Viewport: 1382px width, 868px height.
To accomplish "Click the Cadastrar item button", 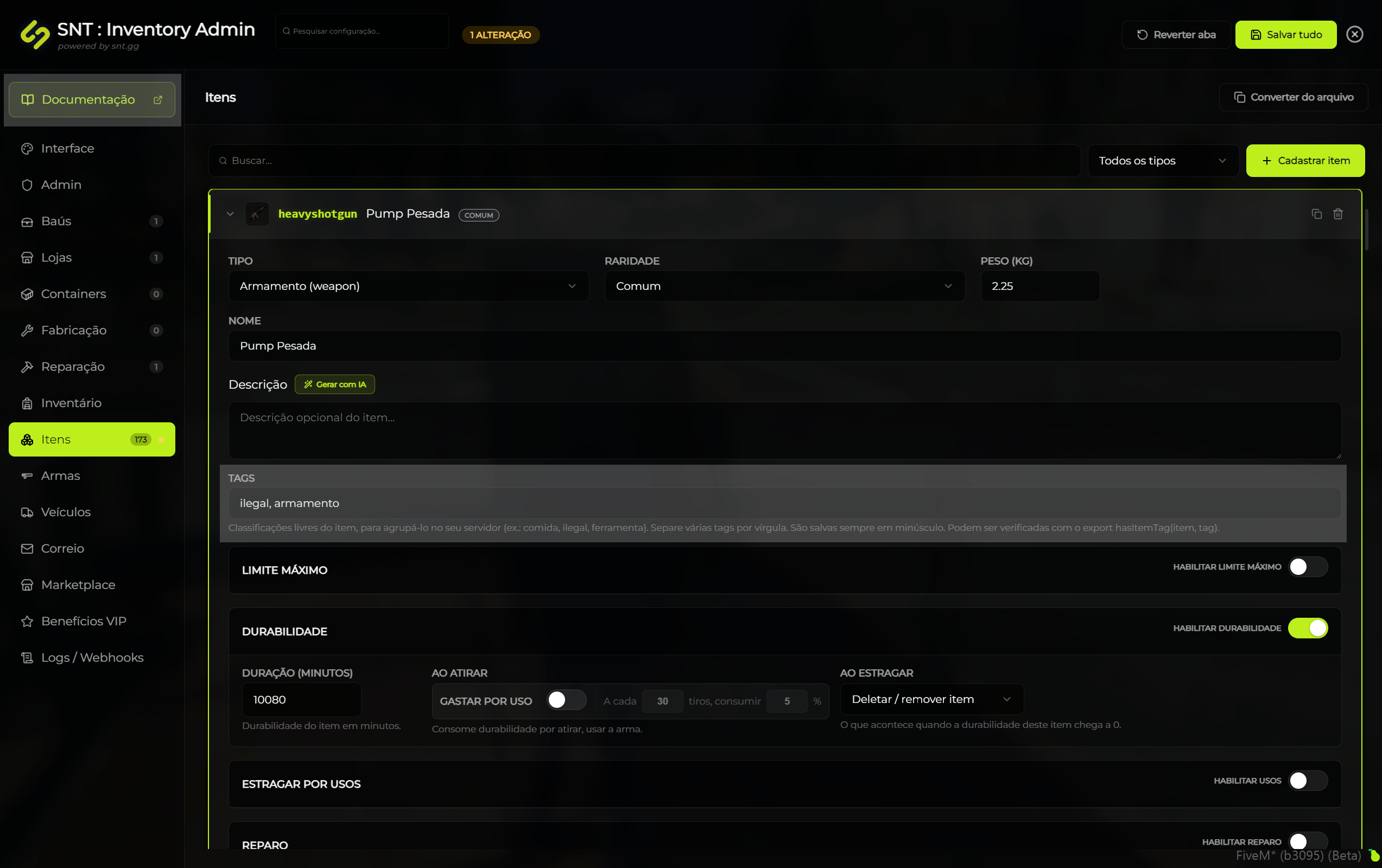I will tap(1305, 161).
